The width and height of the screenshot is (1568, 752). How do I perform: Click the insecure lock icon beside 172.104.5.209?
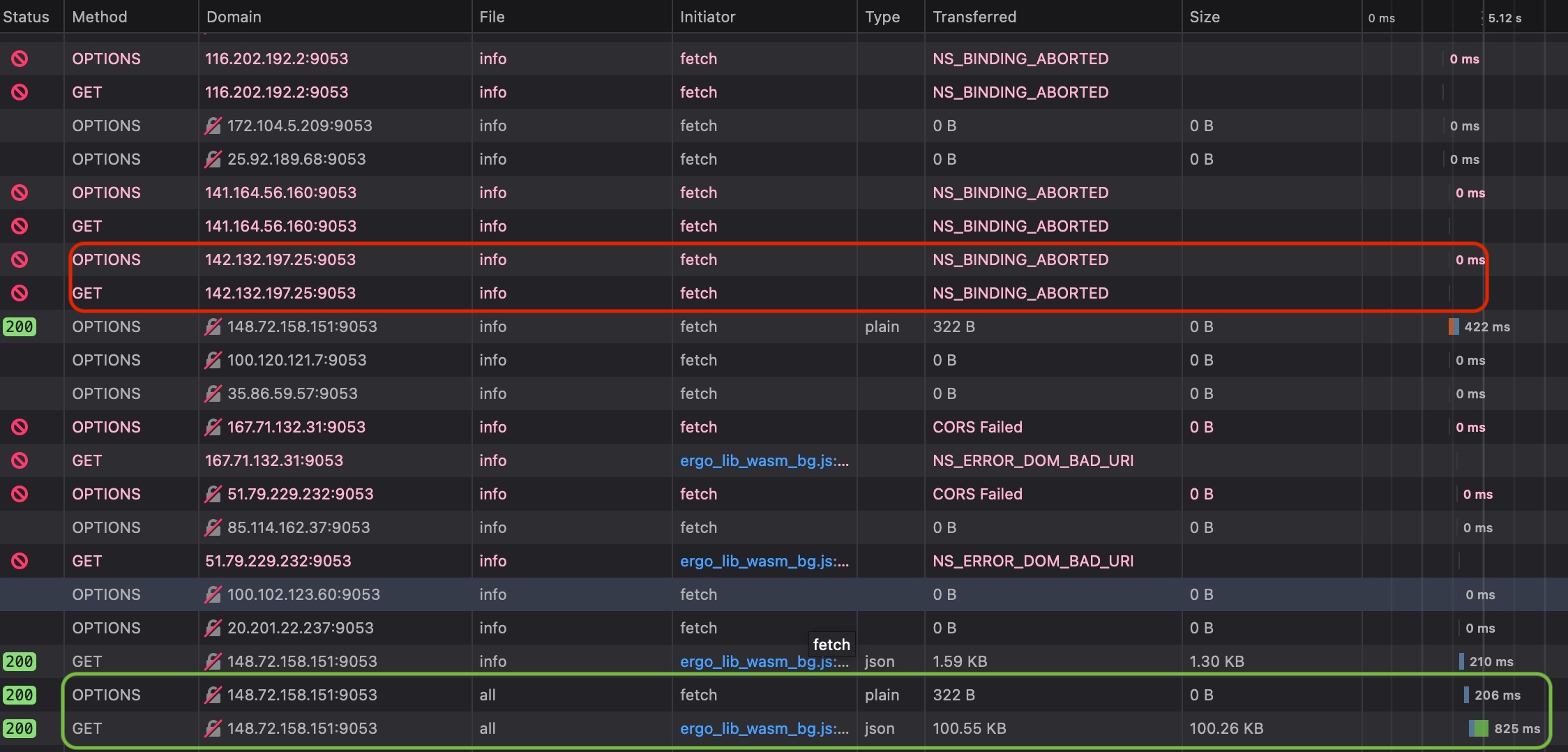(213, 126)
